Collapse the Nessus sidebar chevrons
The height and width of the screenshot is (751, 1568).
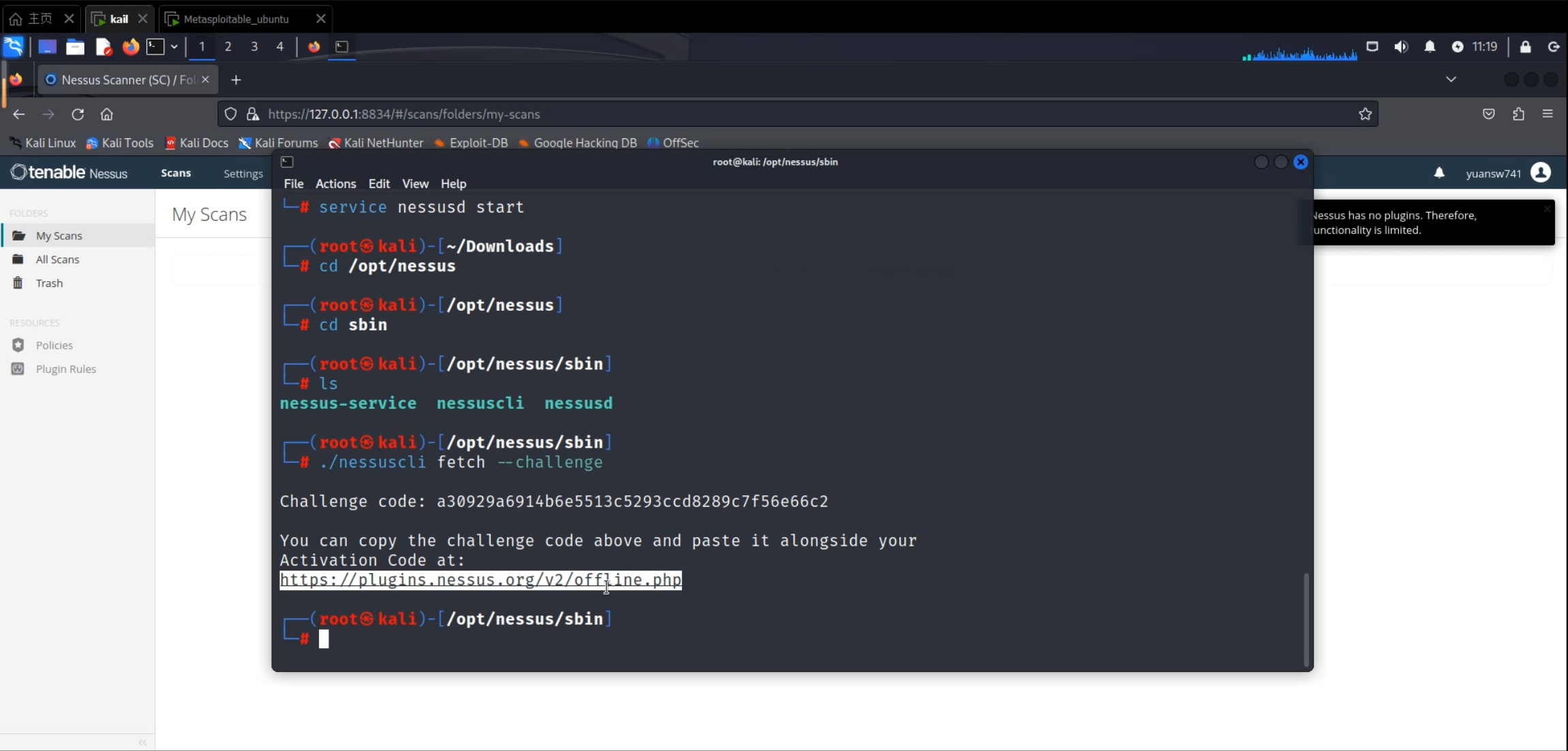tap(142, 742)
